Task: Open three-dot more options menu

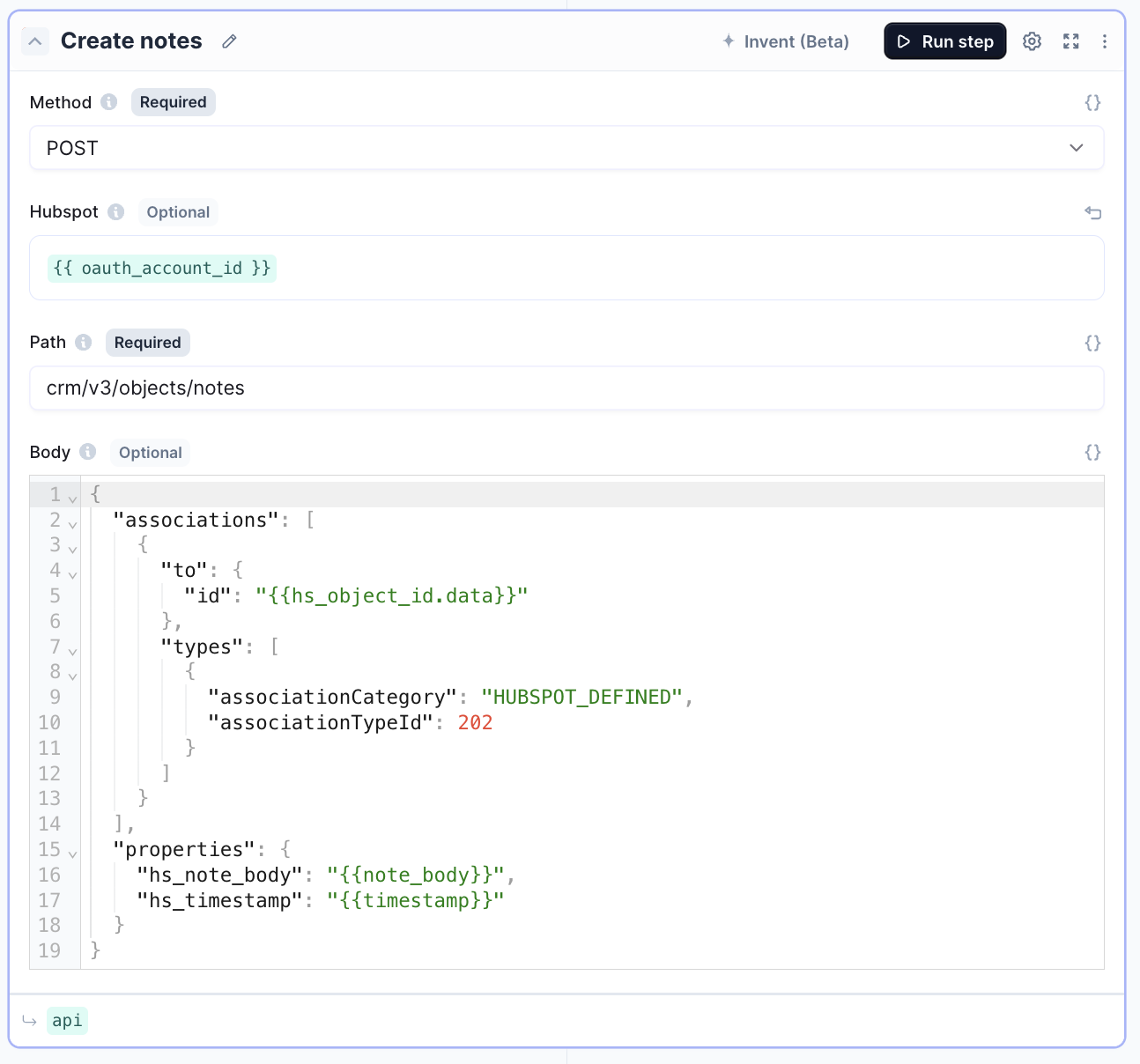Action: click(x=1104, y=41)
